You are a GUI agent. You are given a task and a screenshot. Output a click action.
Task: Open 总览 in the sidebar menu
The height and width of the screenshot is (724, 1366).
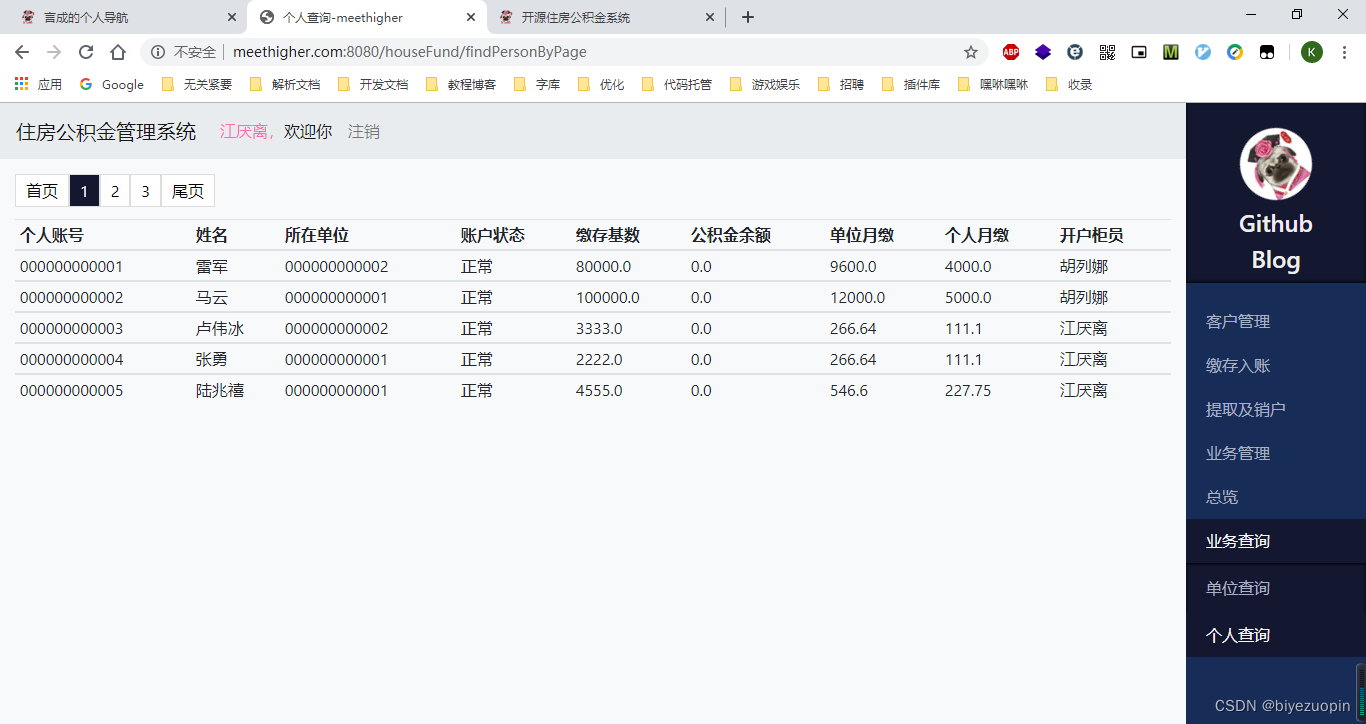pos(1222,498)
